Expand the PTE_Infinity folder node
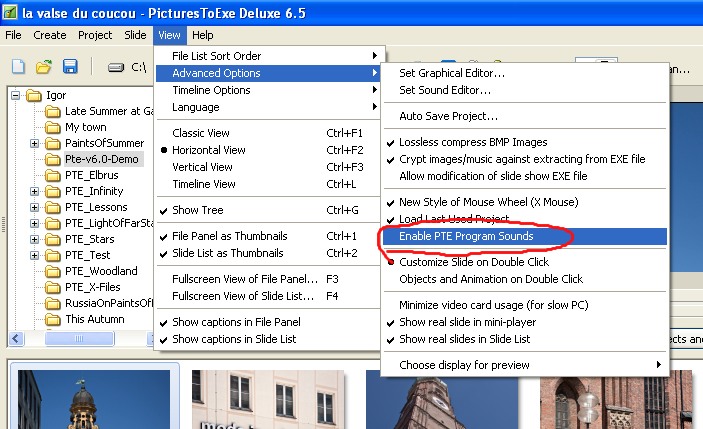703x429 pixels. pyautogui.click(x=35, y=191)
